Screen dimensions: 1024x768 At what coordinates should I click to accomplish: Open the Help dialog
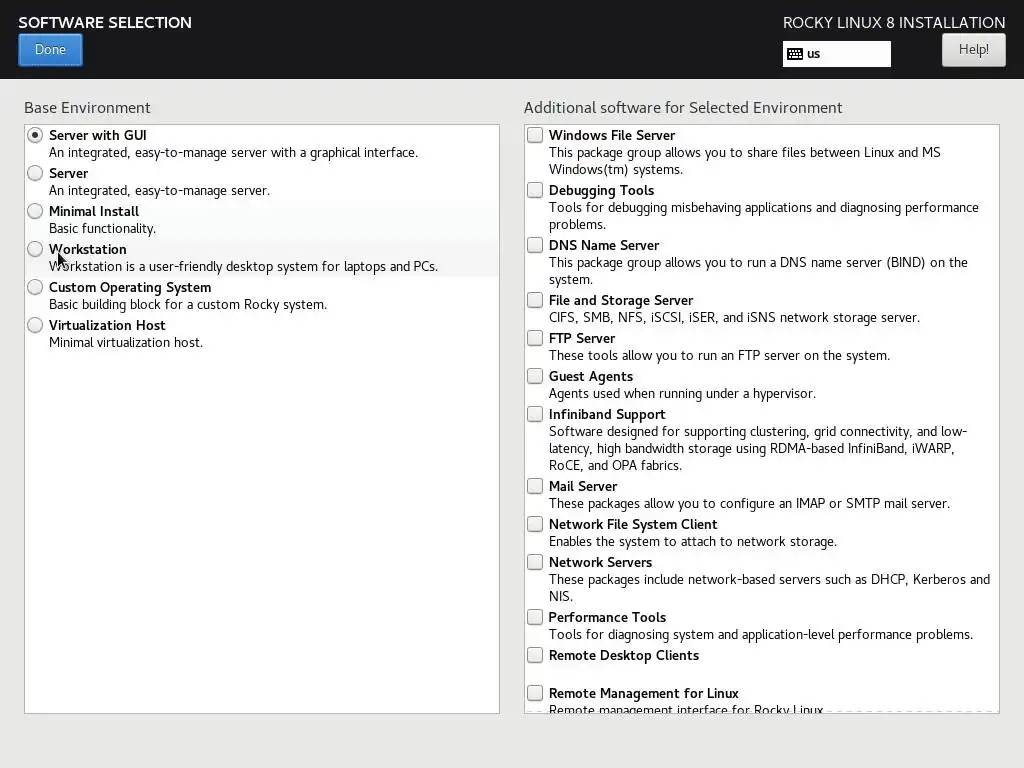pos(973,50)
